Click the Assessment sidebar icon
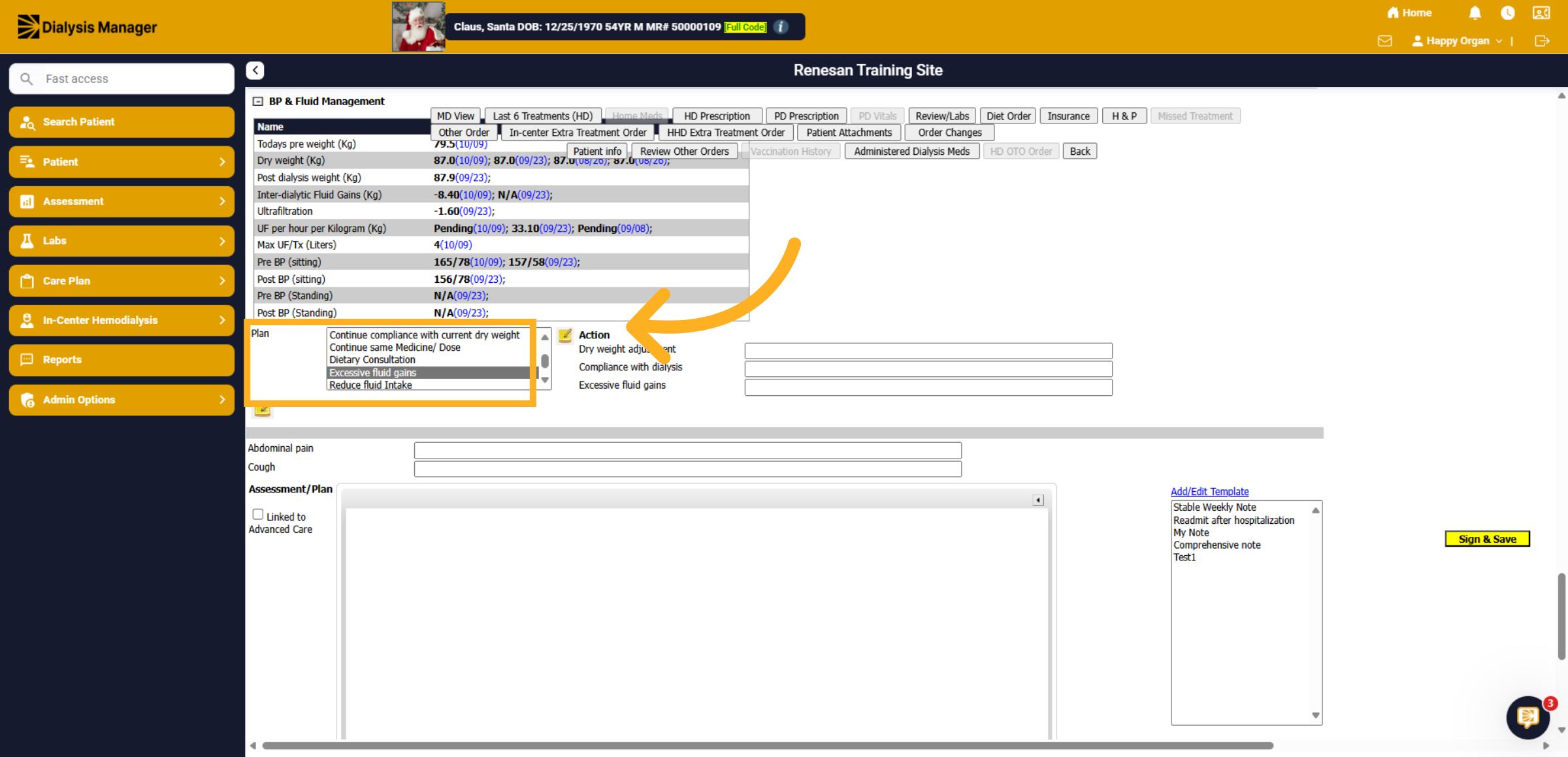Screen dimensions: 1568x757 click(x=27, y=202)
